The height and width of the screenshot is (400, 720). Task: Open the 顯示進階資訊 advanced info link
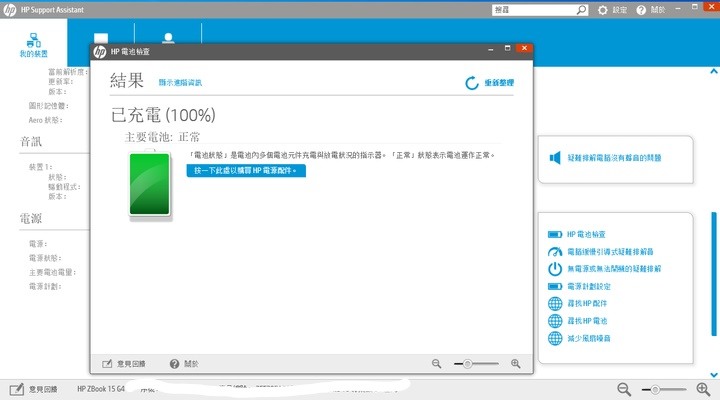pos(180,83)
